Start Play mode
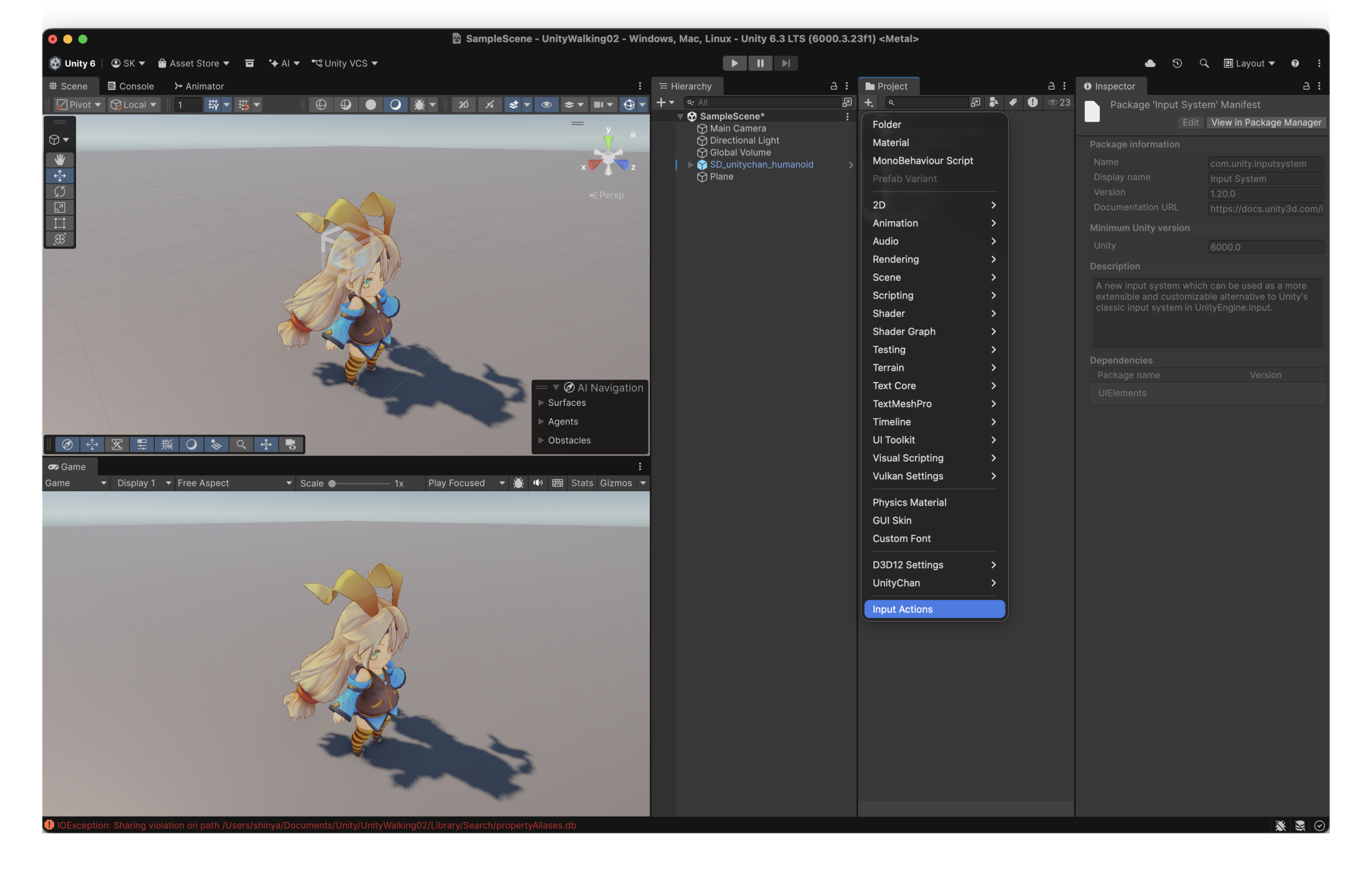Viewport: 1372px width, 889px height. [734, 63]
